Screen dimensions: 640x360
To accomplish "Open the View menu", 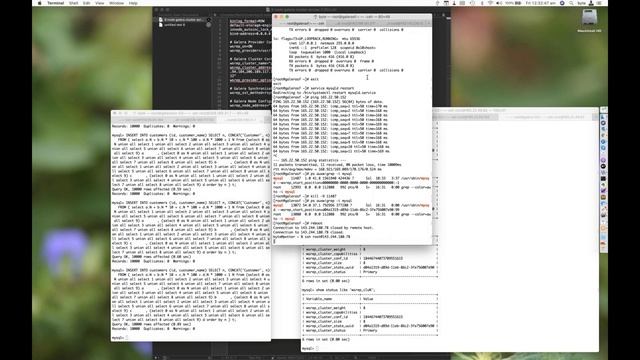I will tap(100, 3).
